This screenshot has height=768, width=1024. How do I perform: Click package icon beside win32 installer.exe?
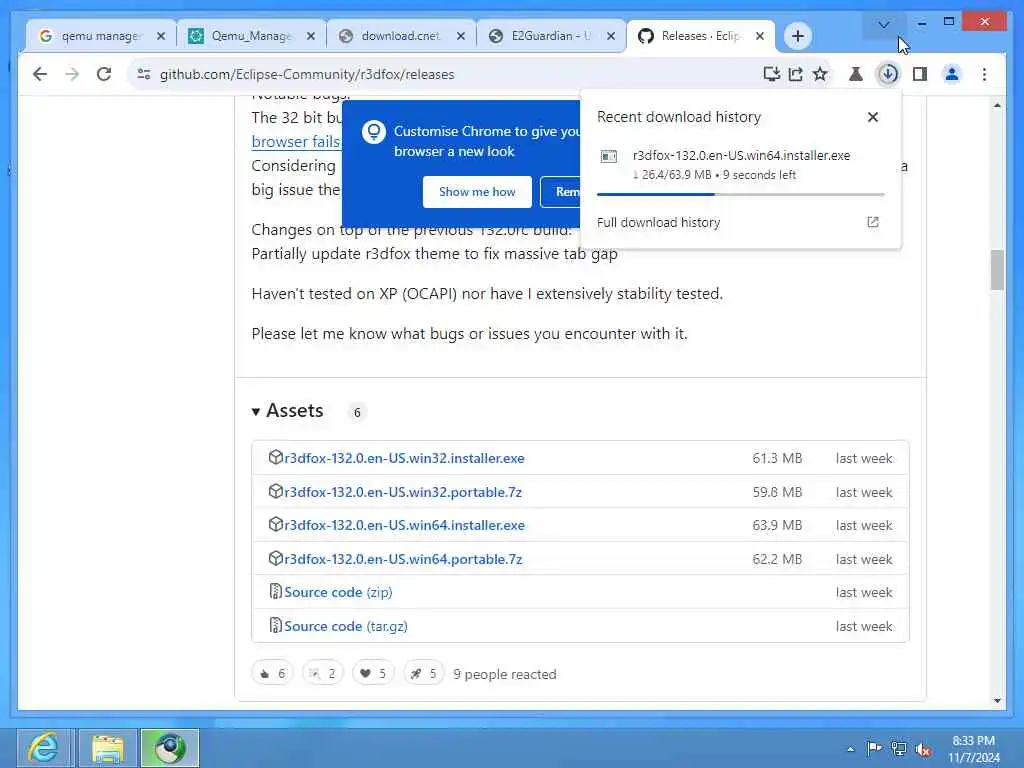tap(276, 457)
